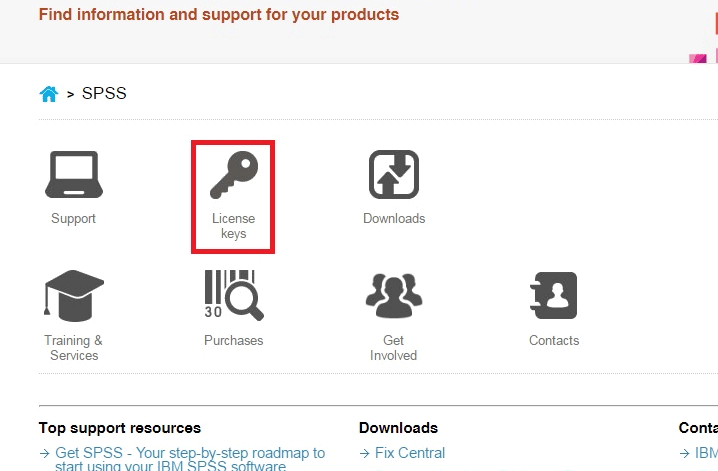Click the Get Involved text label
Image resolution: width=718 pixels, height=471 pixels.
pyautogui.click(x=393, y=348)
